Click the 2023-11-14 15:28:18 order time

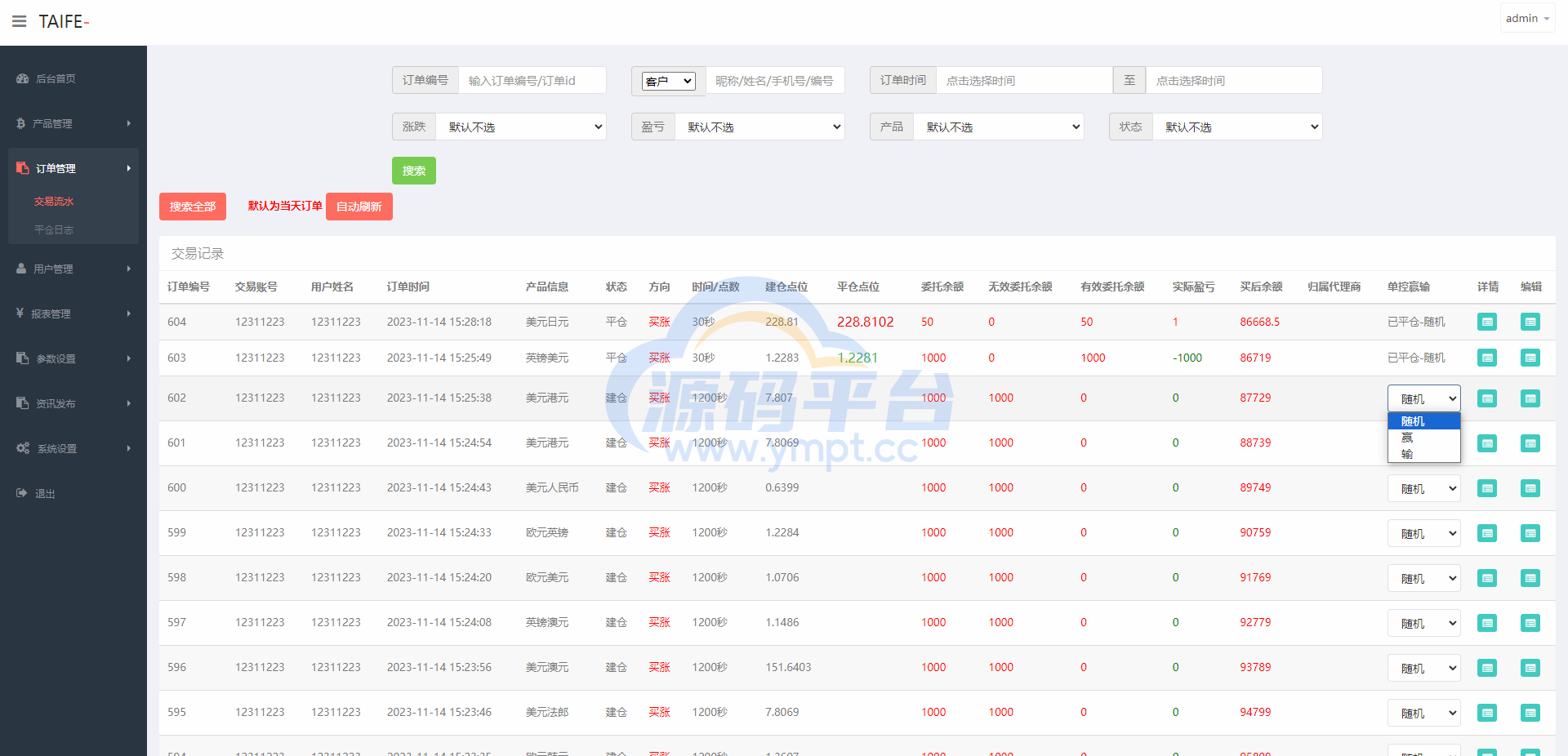[x=439, y=322]
